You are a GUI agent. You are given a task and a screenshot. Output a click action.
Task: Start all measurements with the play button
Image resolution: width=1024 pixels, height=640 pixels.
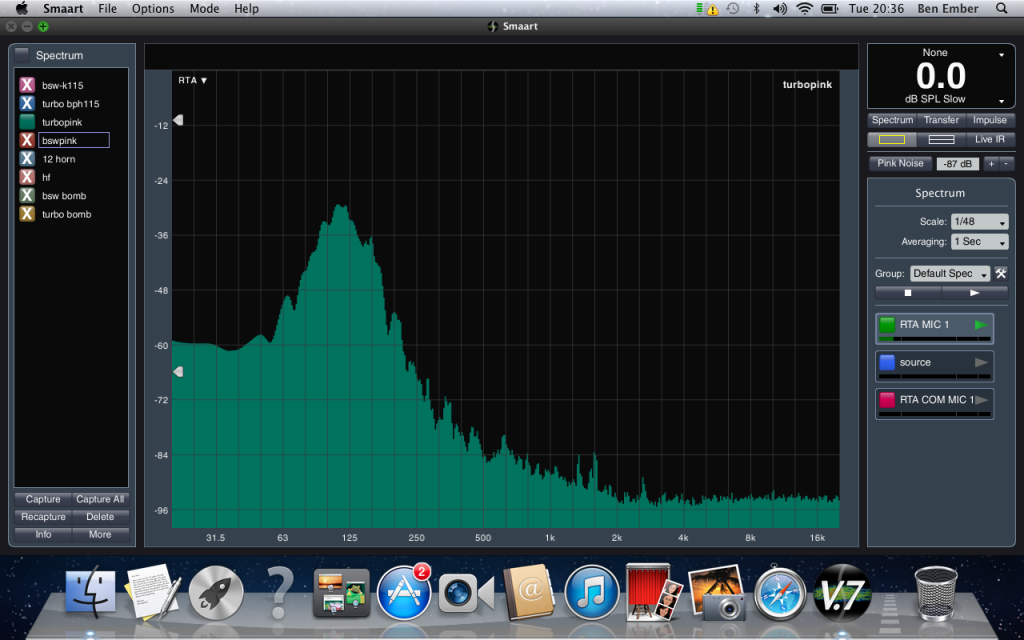(x=974, y=293)
